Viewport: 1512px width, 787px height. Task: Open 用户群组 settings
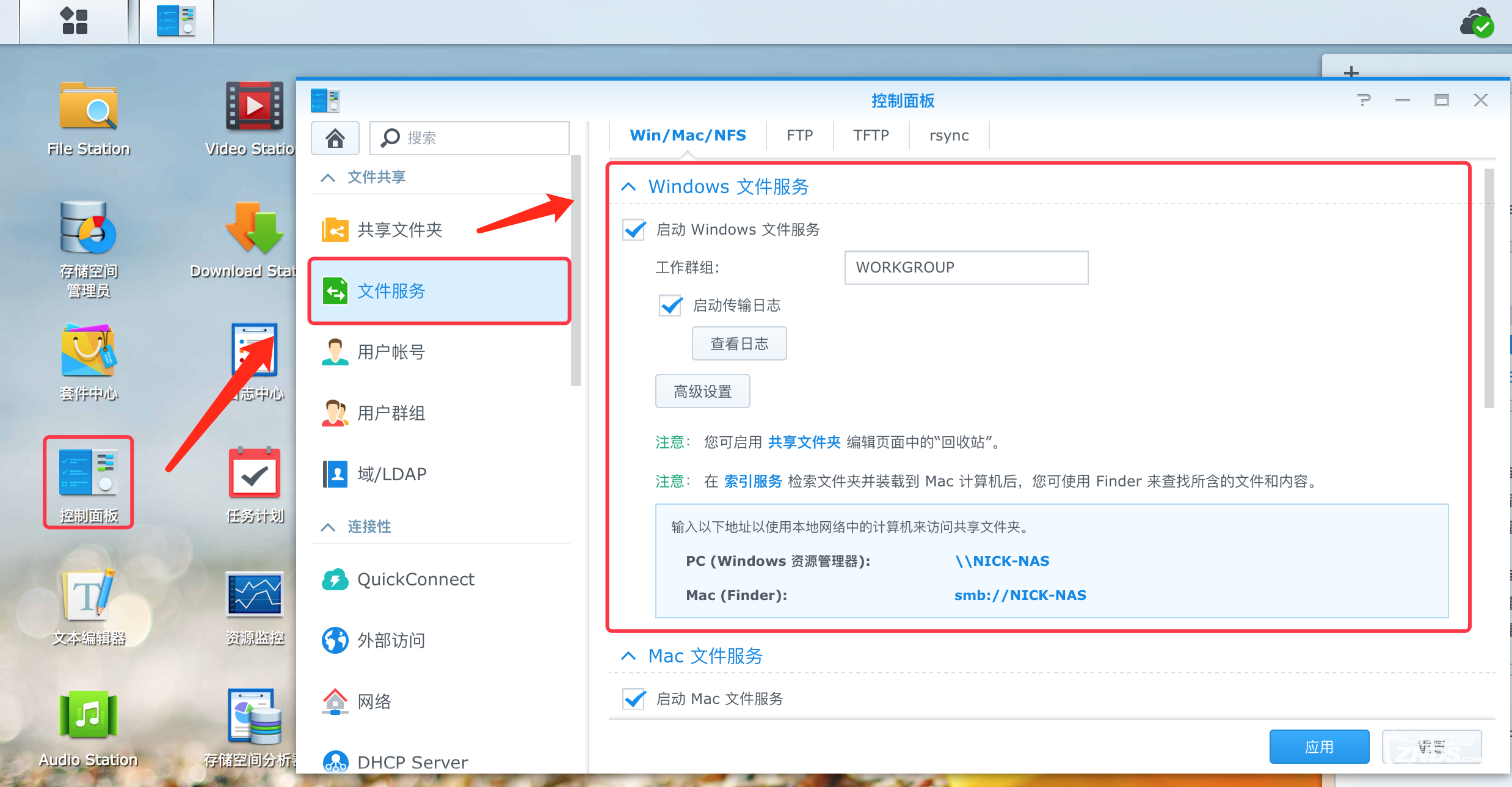pyautogui.click(x=440, y=413)
